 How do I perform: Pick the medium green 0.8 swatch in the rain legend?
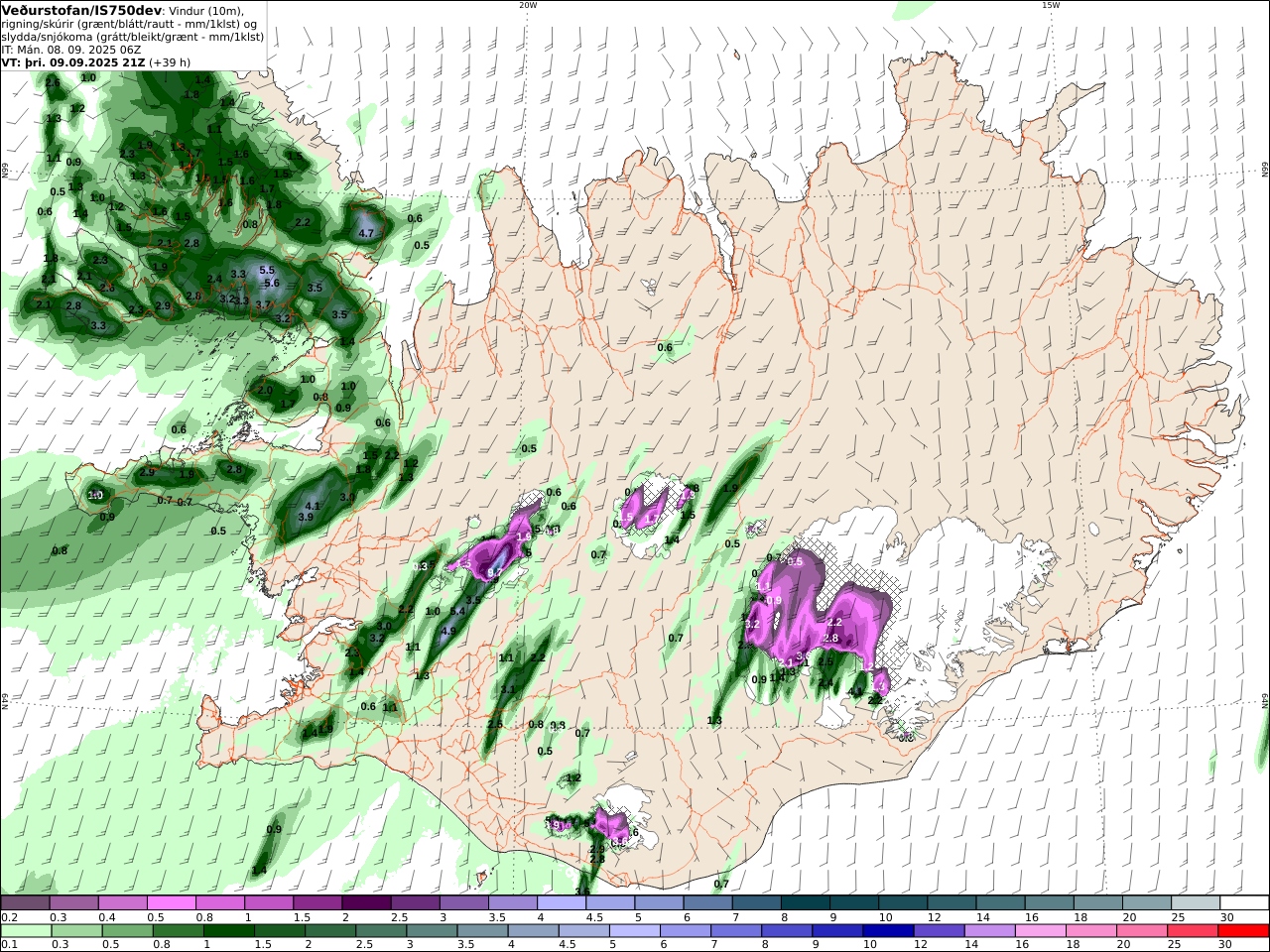pyautogui.click(x=178, y=931)
